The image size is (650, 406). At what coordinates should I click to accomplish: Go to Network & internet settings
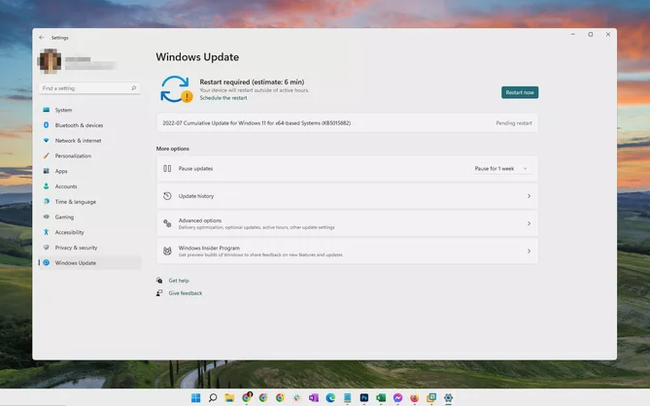point(77,140)
